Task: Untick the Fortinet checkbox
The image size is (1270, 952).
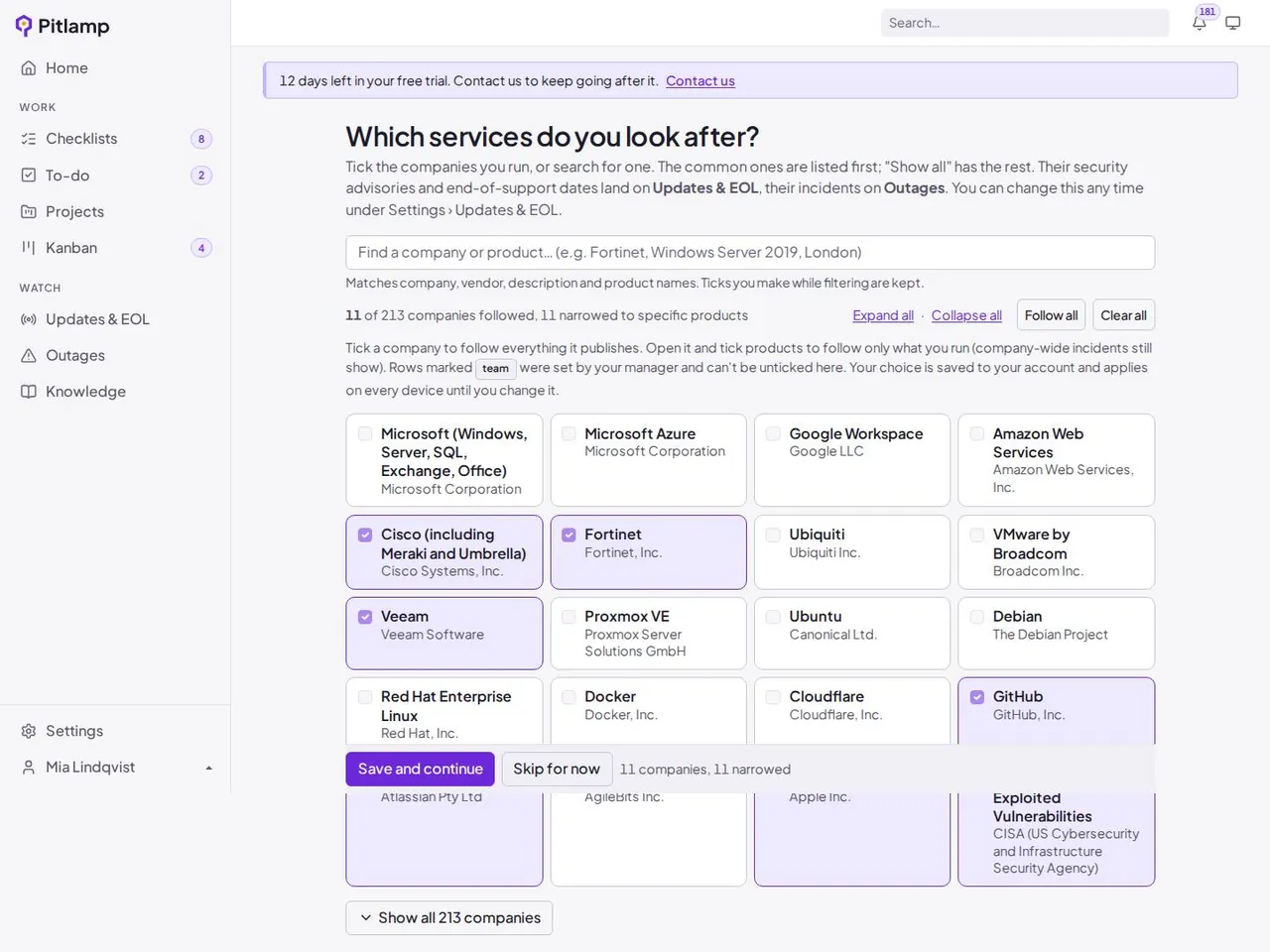Action: tap(569, 535)
